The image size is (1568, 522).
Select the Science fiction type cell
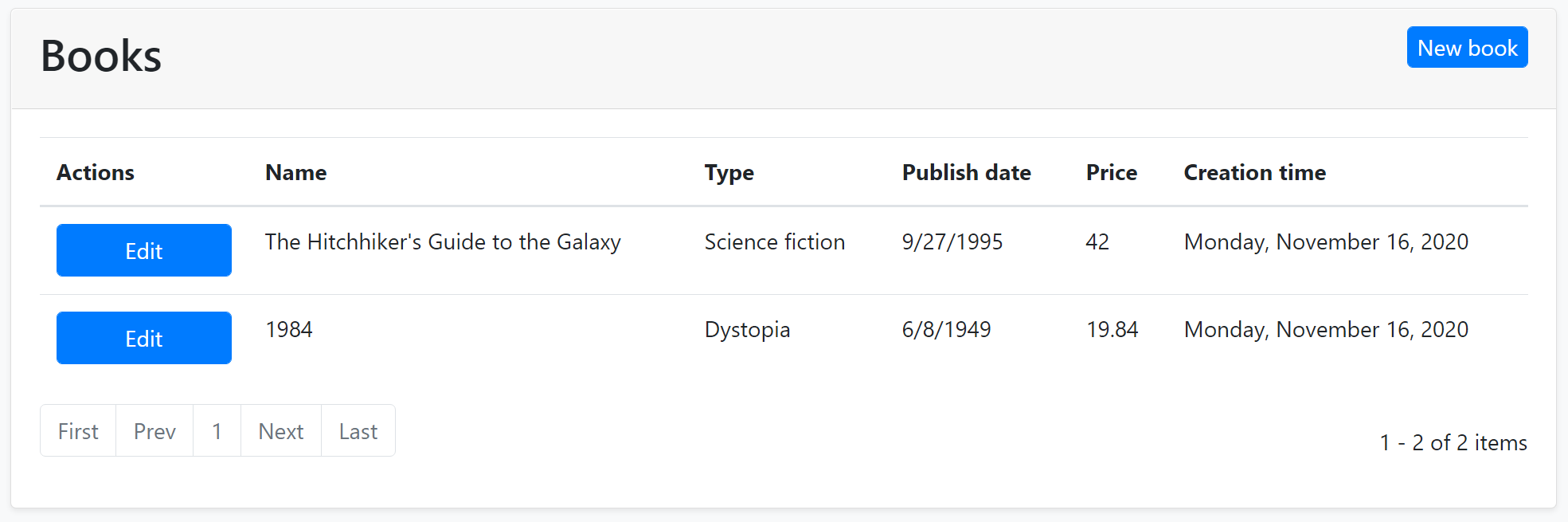[774, 242]
